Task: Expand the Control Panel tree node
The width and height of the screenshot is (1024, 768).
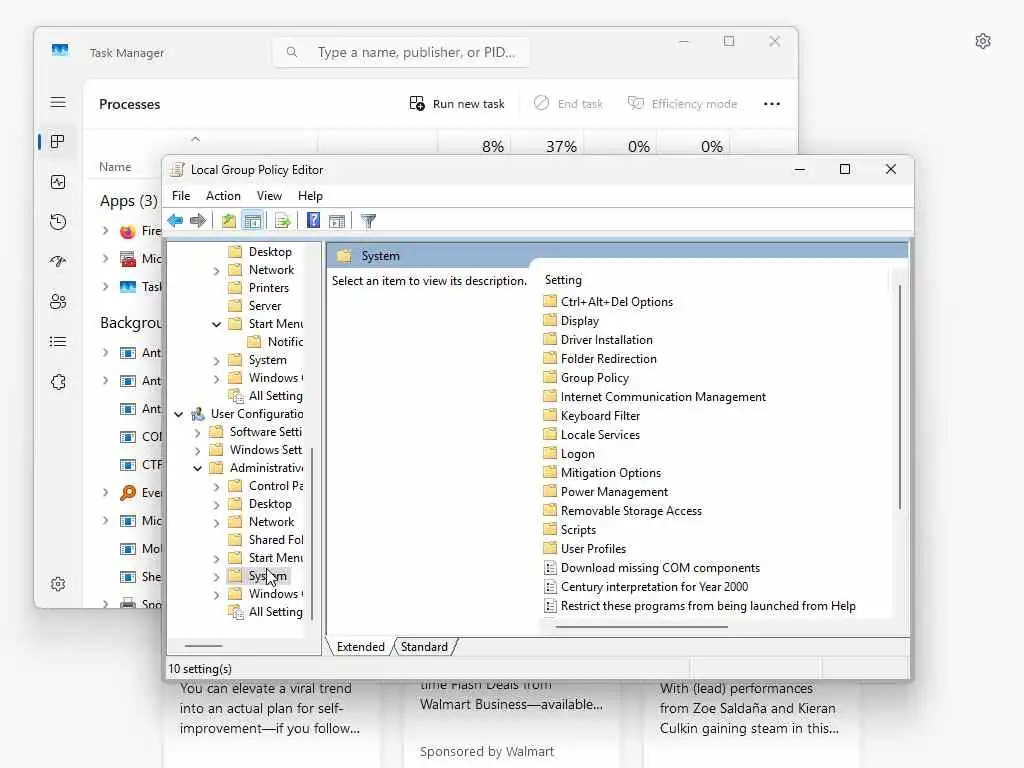Action: pyautogui.click(x=216, y=487)
